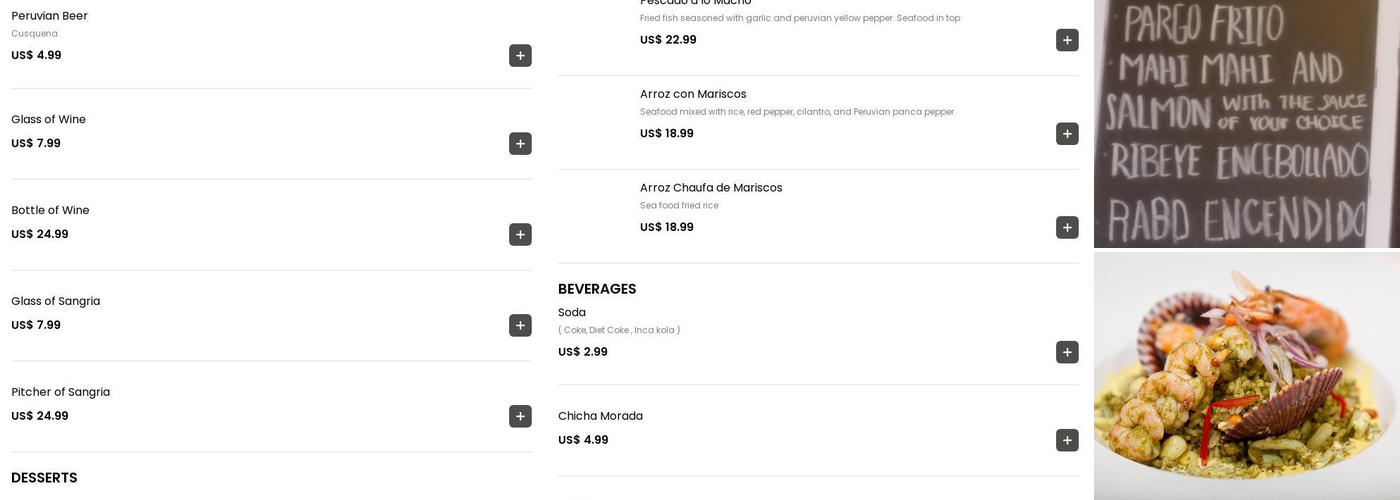Image resolution: width=1400 pixels, height=500 pixels.
Task: Add Peruvian Beer to the order
Action: click(520, 56)
